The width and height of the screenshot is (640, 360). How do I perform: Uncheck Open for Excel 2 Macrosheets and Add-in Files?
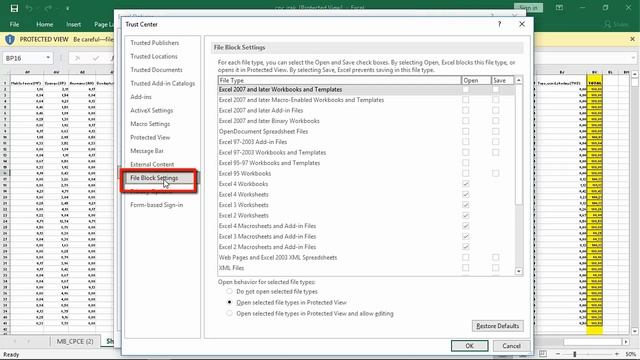(465, 247)
